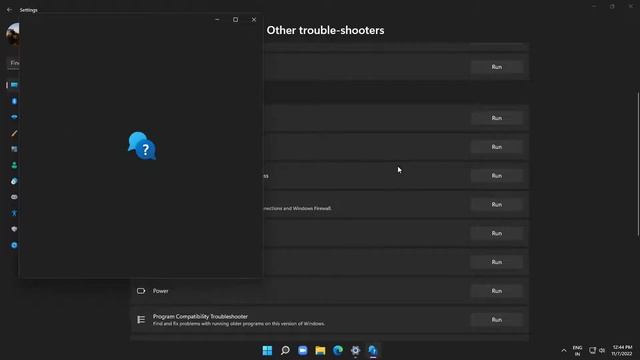This screenshot has height=360, width=640.
Task: Maximize the Get Help window
Action: point(236,20)
